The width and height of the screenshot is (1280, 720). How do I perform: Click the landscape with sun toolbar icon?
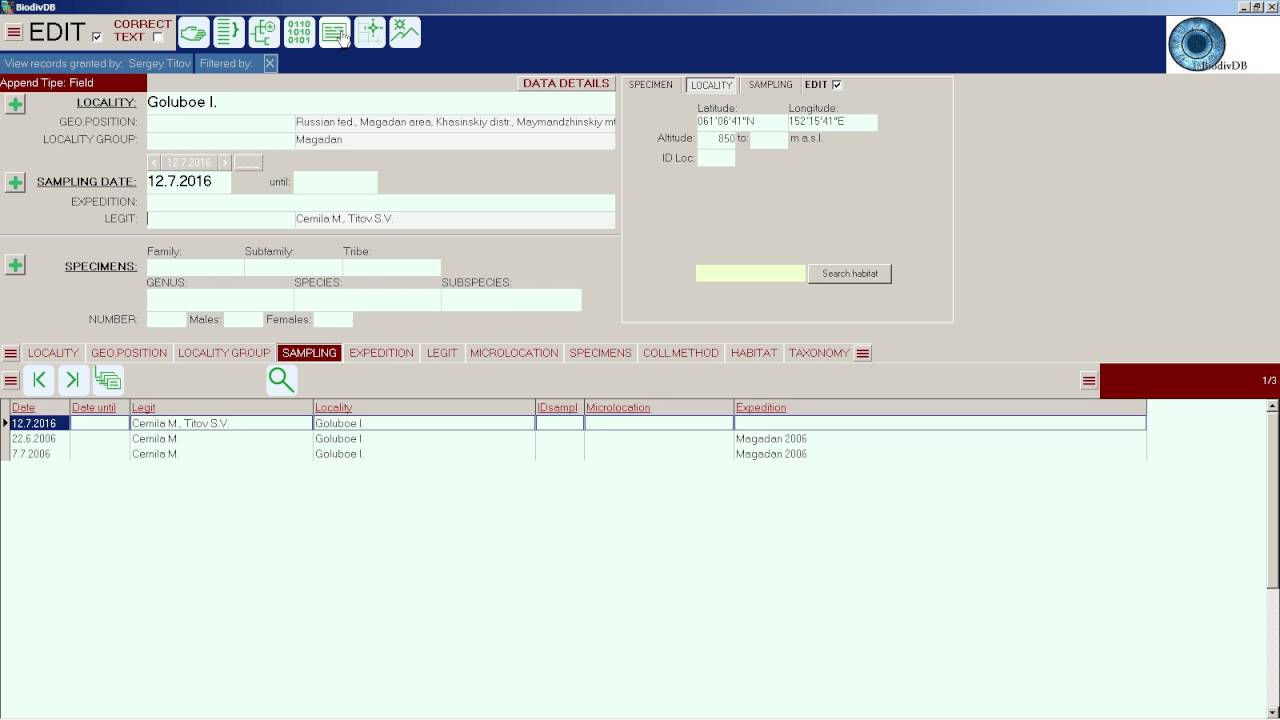[x=405, y=32]
